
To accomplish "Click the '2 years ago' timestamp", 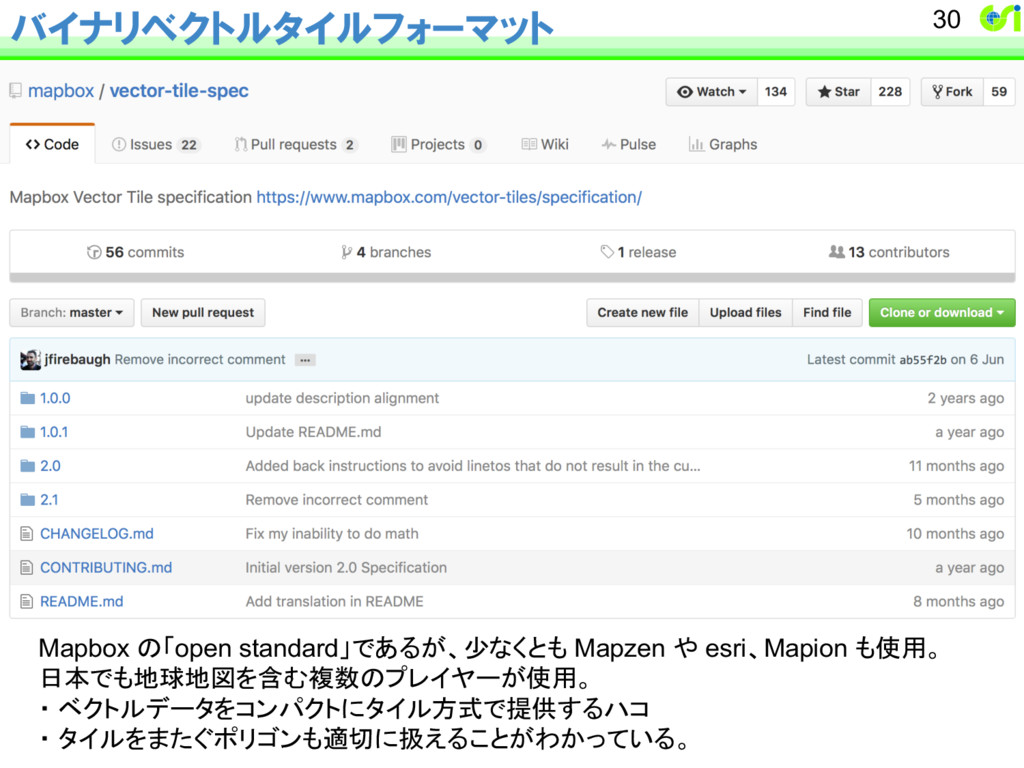I will [966, 398].
